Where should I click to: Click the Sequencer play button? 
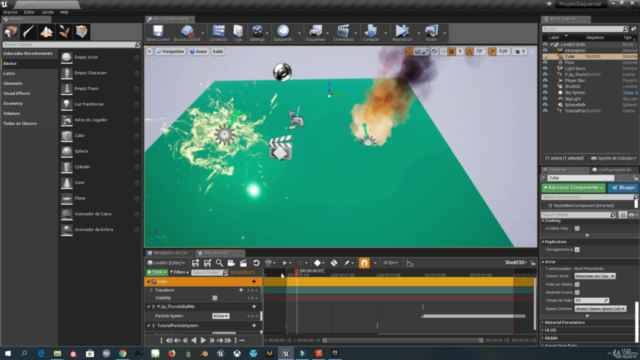tap(203, 340)
